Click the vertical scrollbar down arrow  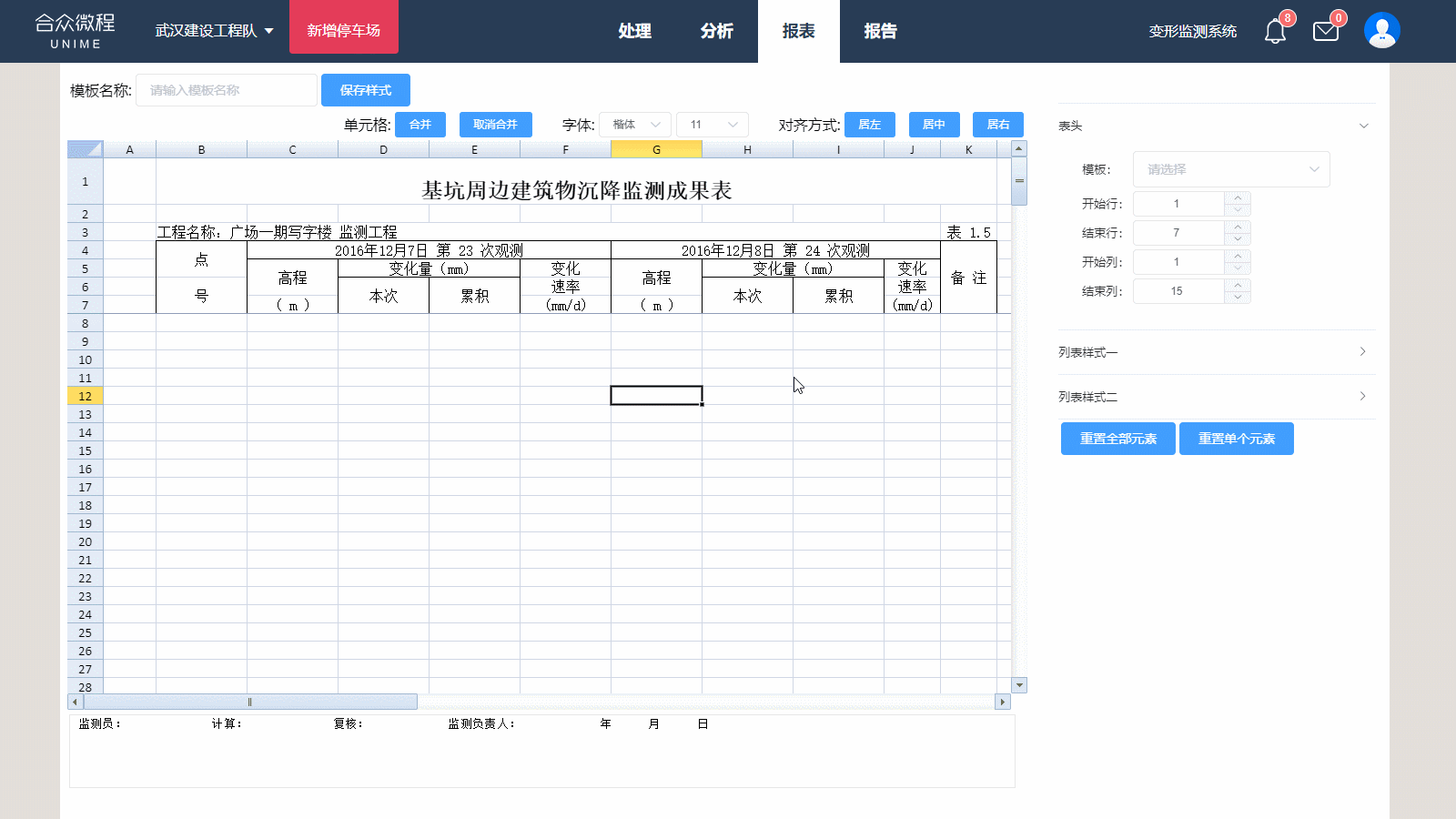(1019, 685)
